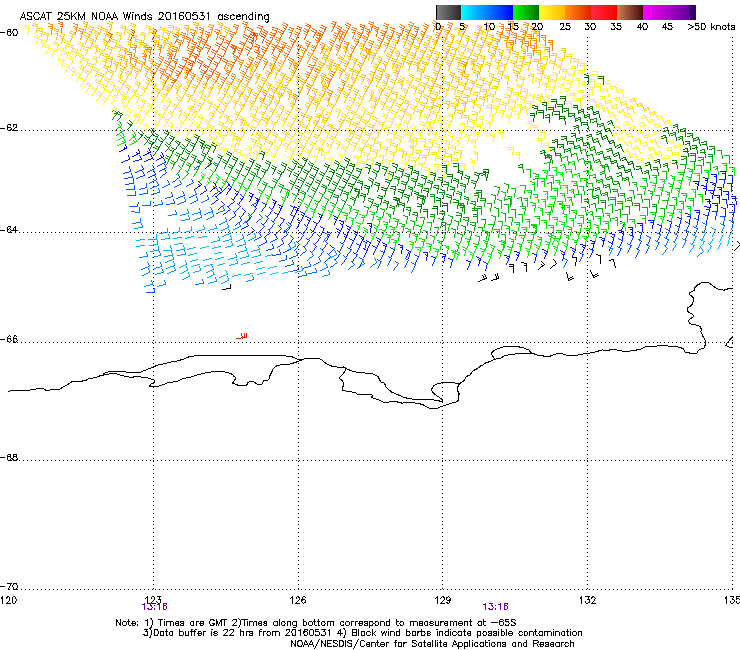Click the magenta-purple 40-50 knots legend band
740x650 pixels.
click(x=669, y=12)
